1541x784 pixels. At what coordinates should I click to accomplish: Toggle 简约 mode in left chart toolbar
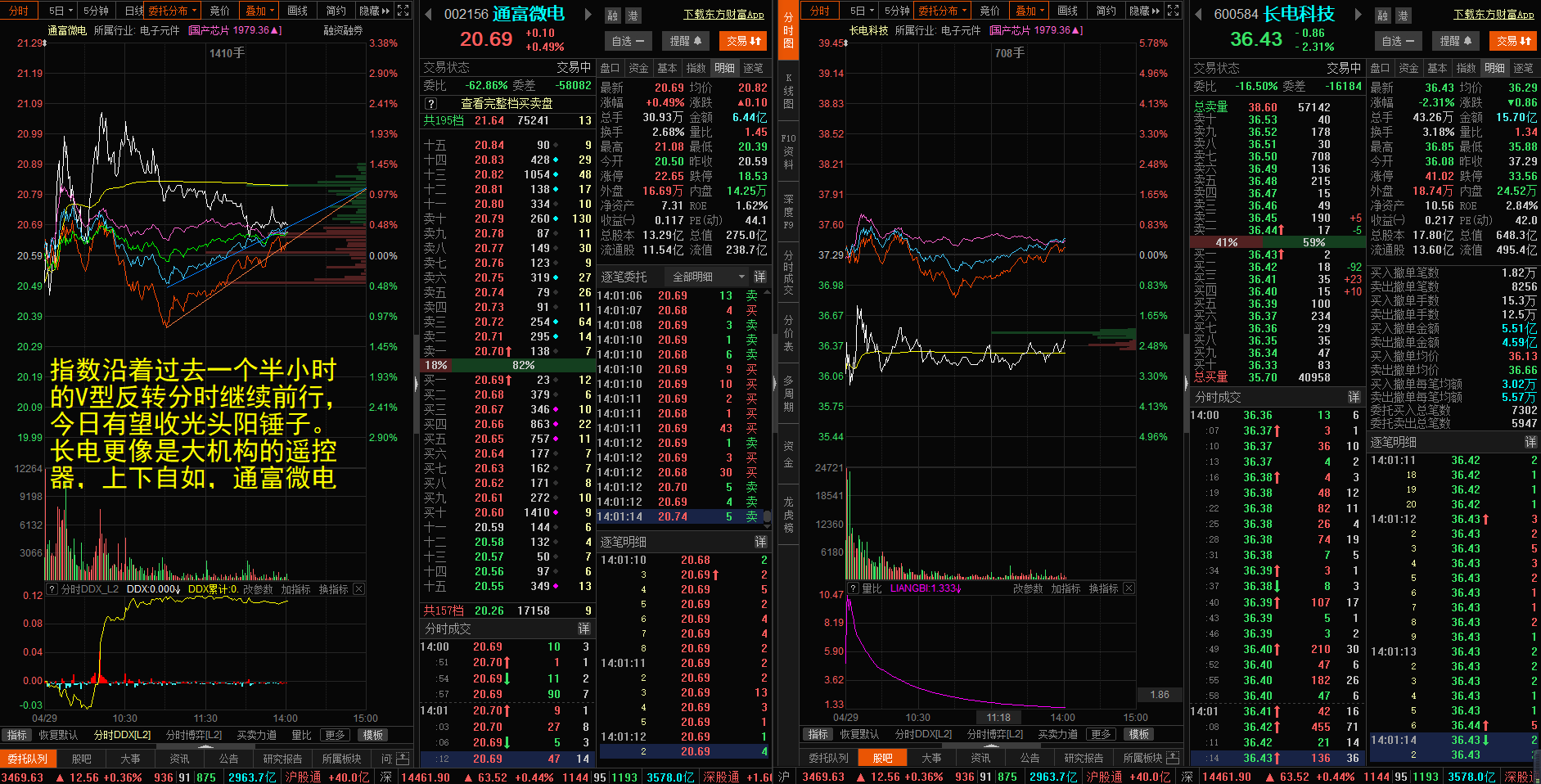(336, 11)
